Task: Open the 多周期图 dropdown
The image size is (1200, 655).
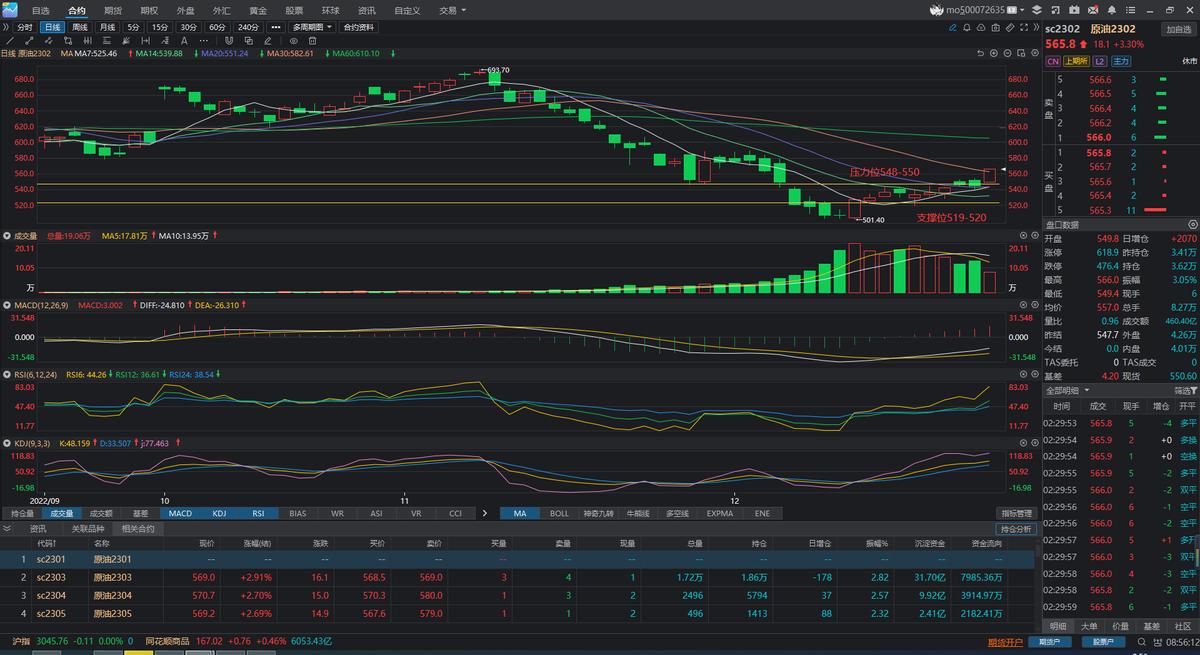Action: click(x=313, y=27)
